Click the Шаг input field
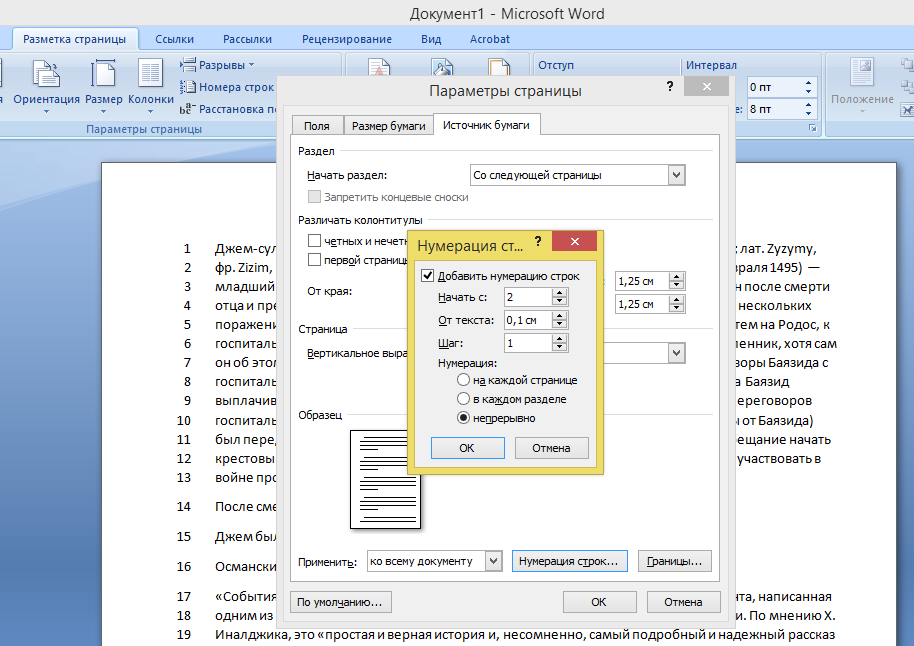The width and height of the screenshot is (914, 646). (528, 343)
